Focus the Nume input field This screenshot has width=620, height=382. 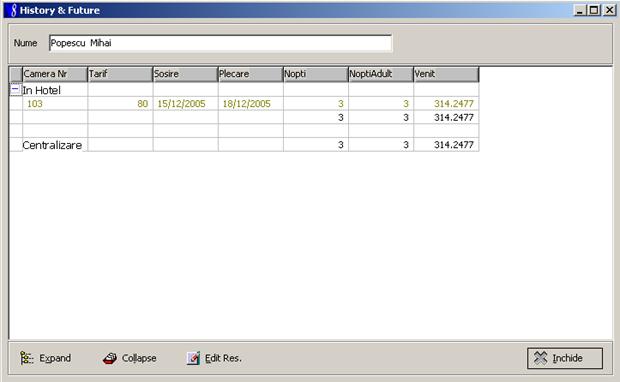point(221,43)
